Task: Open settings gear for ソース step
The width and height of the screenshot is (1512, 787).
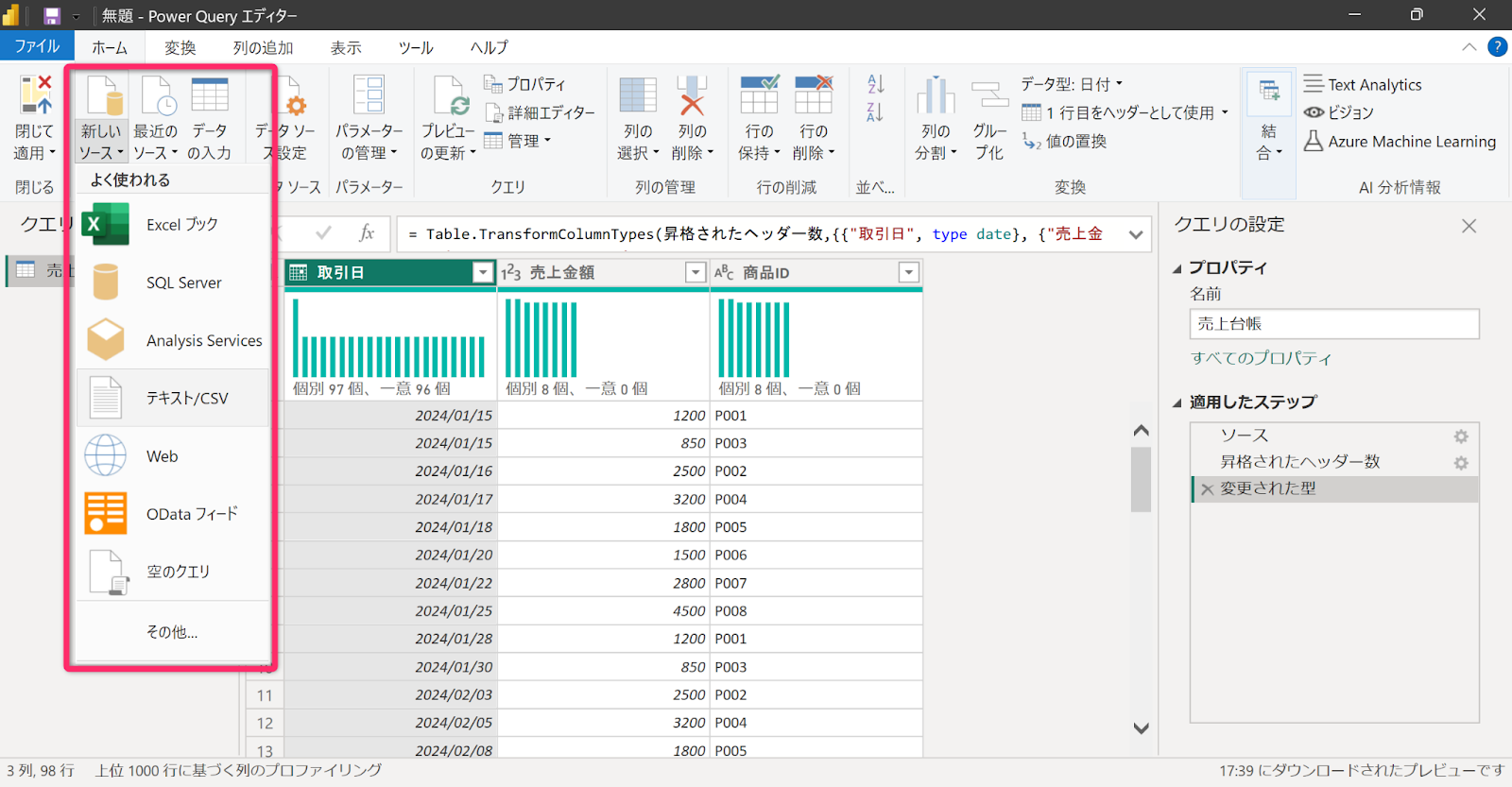Action: (1461, 436)
